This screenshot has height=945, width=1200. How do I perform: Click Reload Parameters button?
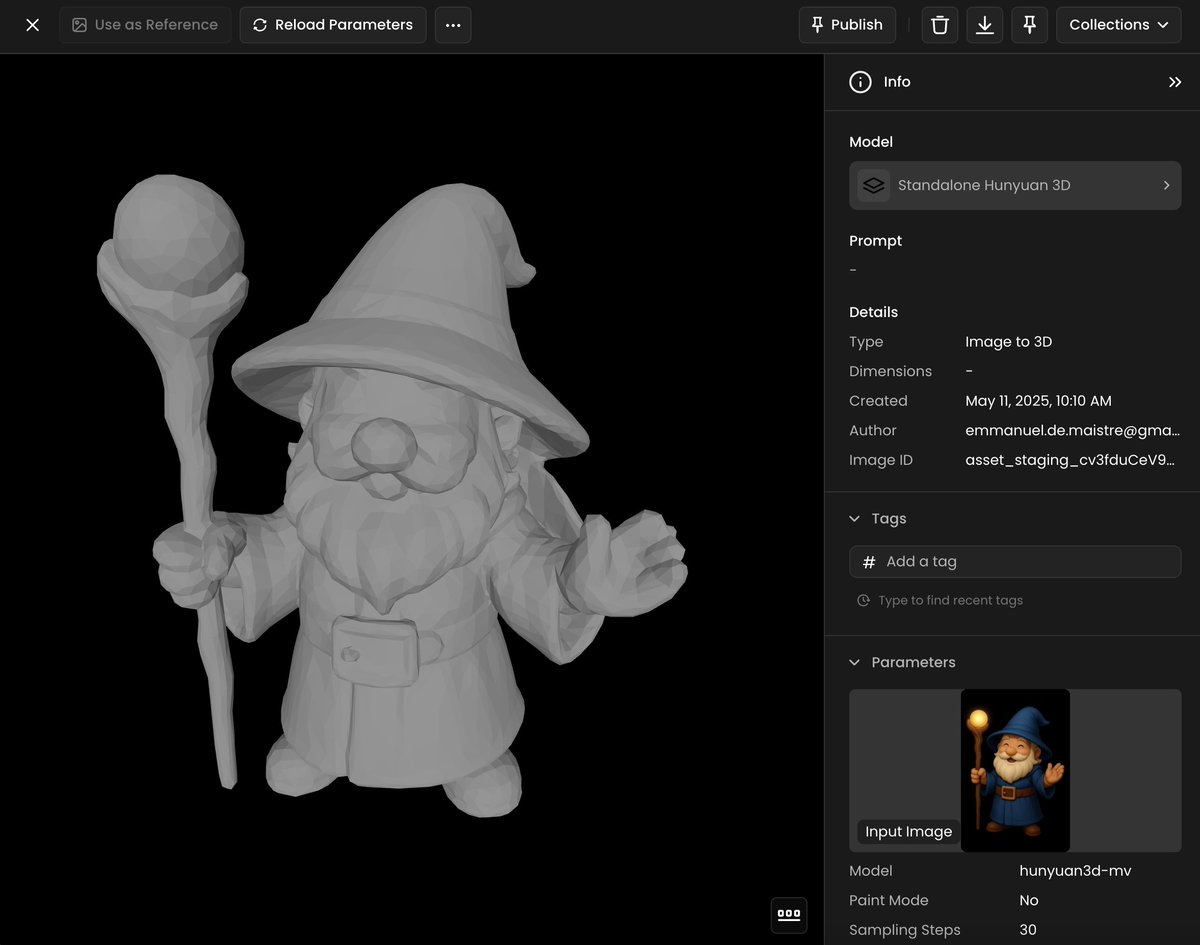333,25
